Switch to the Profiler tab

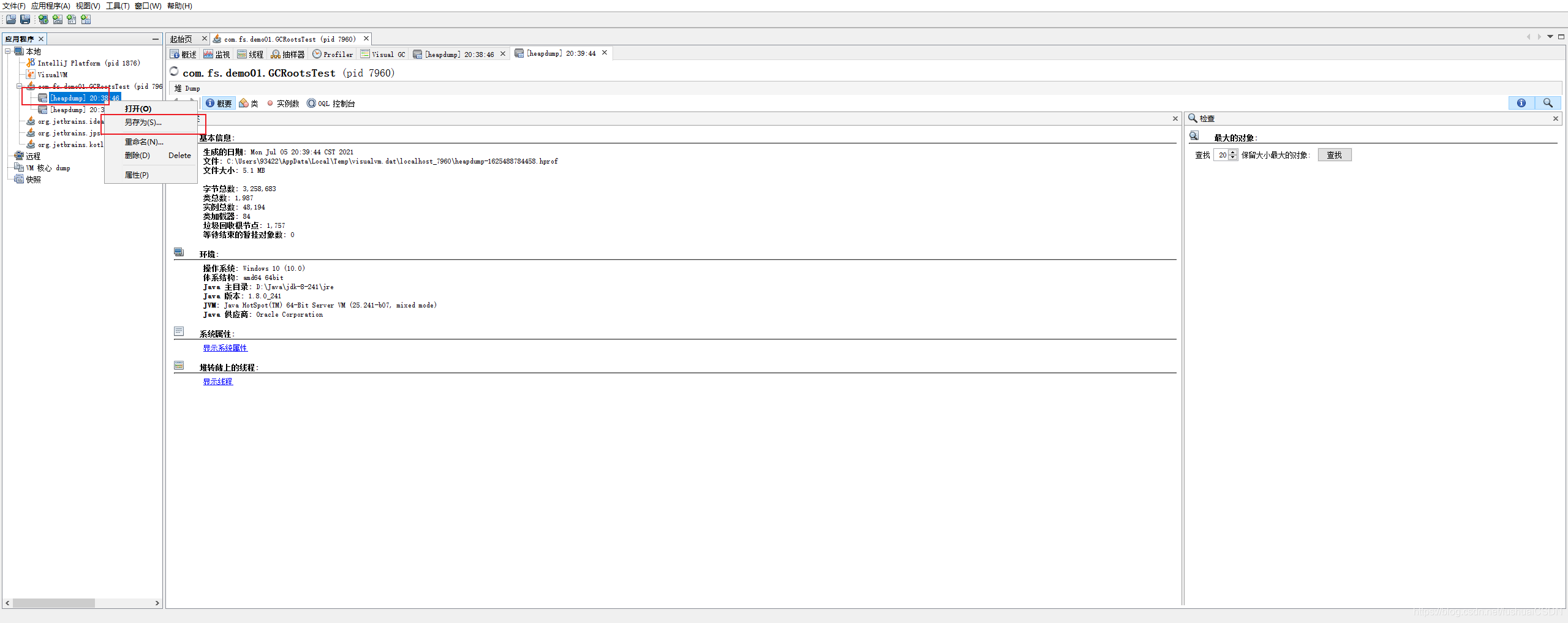[333, 55]
